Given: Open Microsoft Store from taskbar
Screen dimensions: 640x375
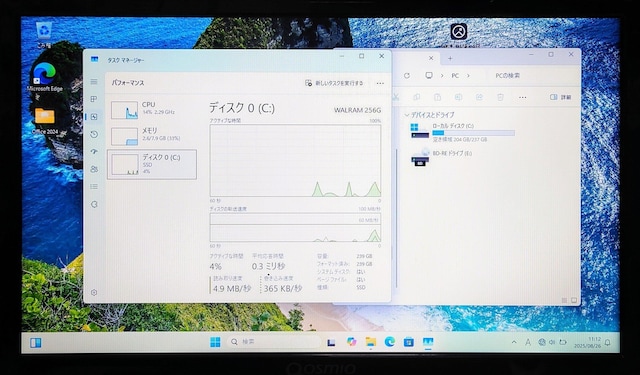Looking at the screenshot, I should [x=409, y=342].
